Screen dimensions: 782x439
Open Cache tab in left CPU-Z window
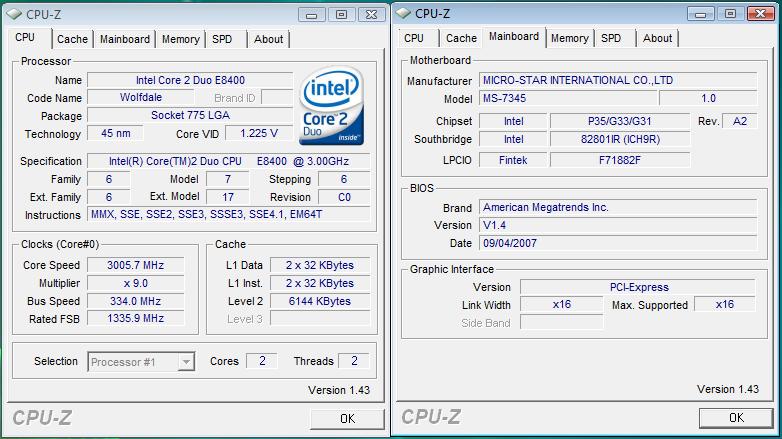click(72, 39)
